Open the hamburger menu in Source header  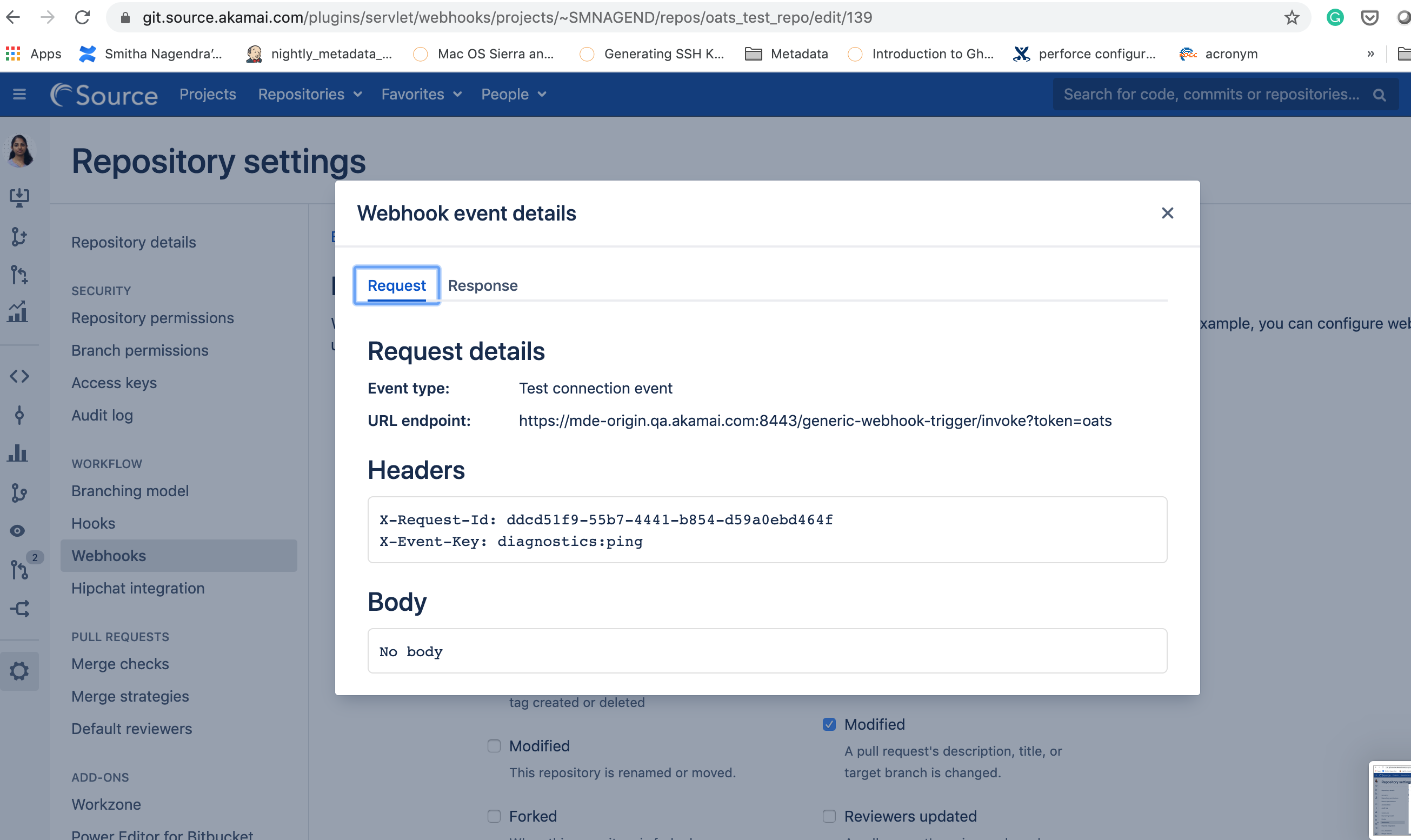click(19, 94)
